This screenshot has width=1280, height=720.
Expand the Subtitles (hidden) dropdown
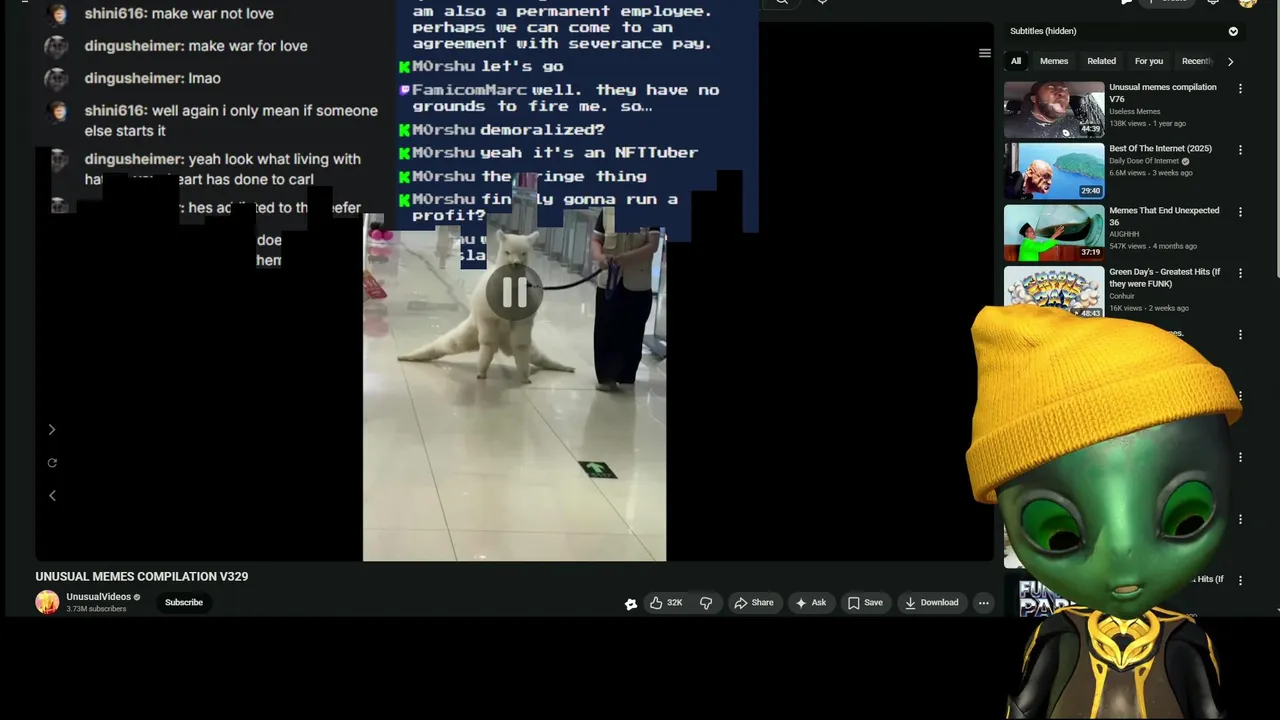coord(1233,31)
